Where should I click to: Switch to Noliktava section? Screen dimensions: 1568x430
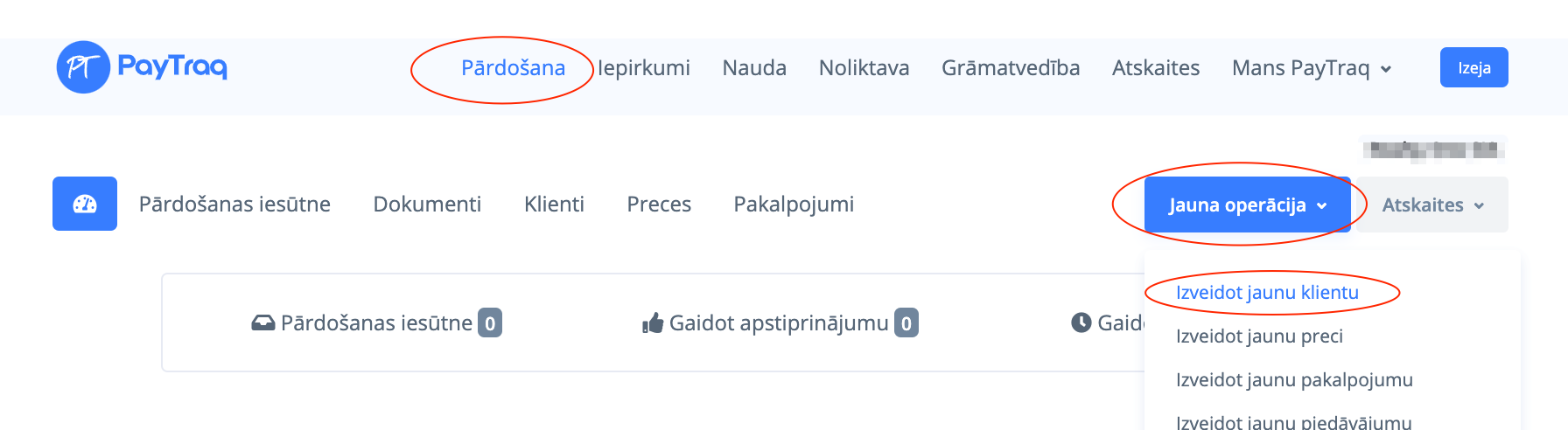click(x=864, y=68)
